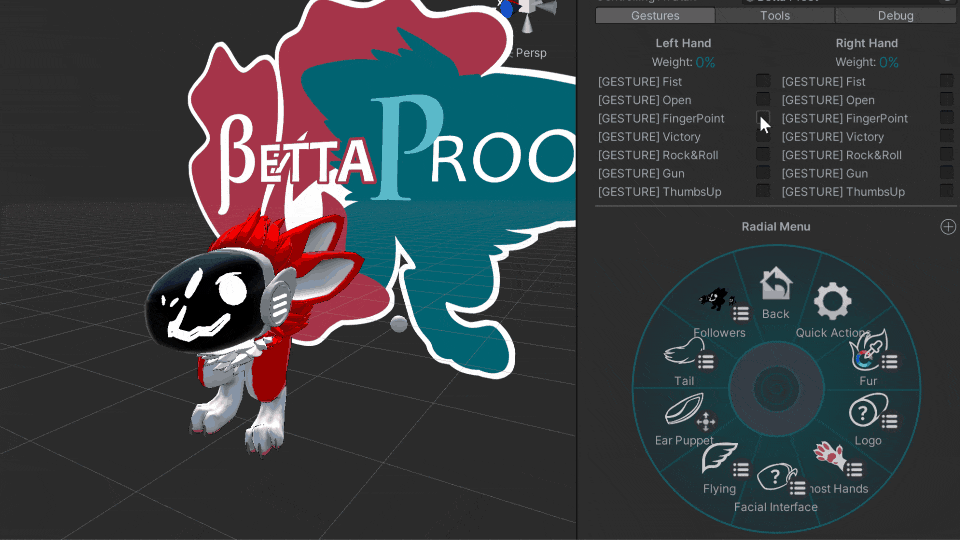Open the Gestures tab

click(x=655, y=15)
